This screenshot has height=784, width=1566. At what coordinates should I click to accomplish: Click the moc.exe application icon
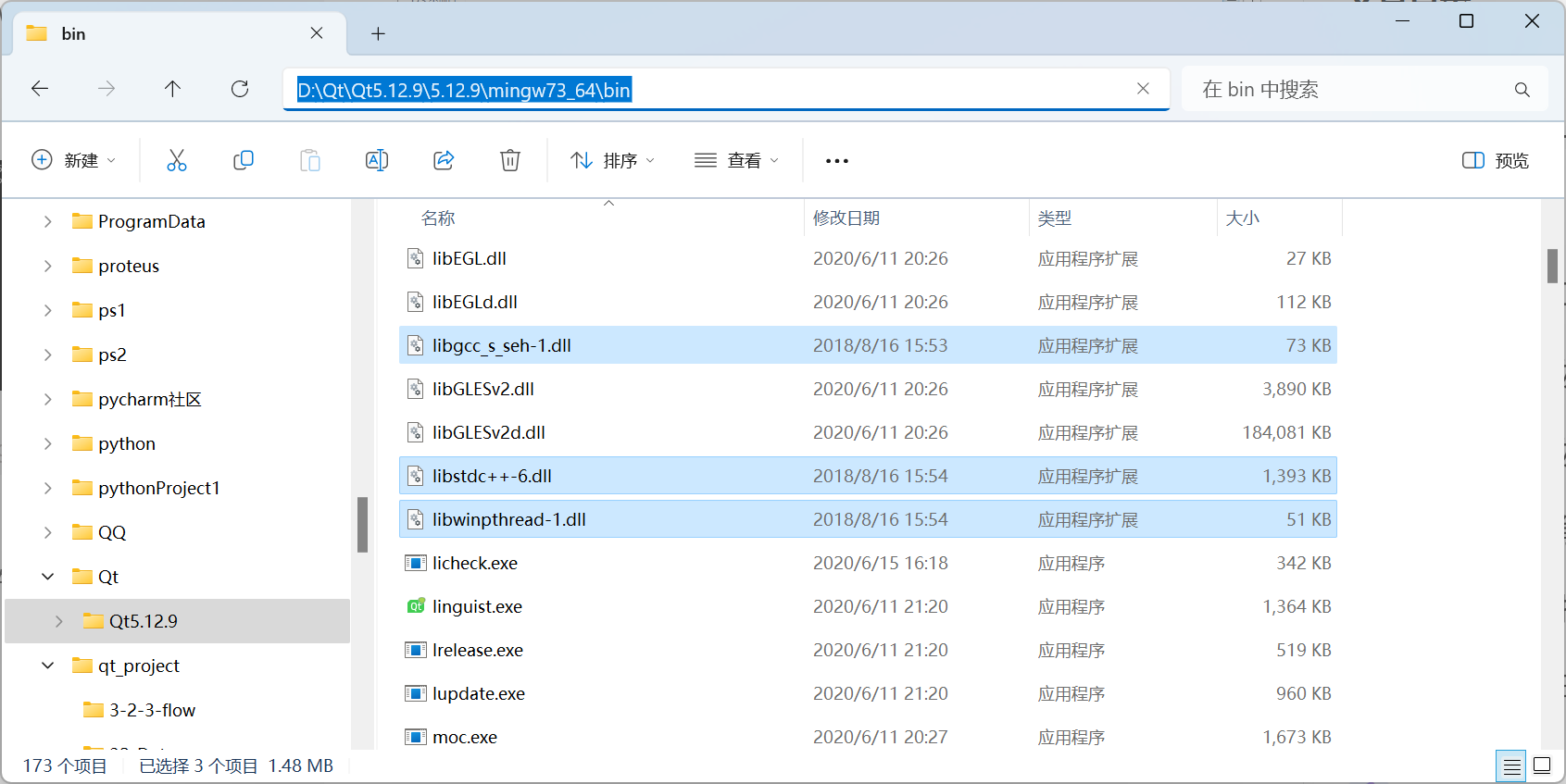[416, 737]
